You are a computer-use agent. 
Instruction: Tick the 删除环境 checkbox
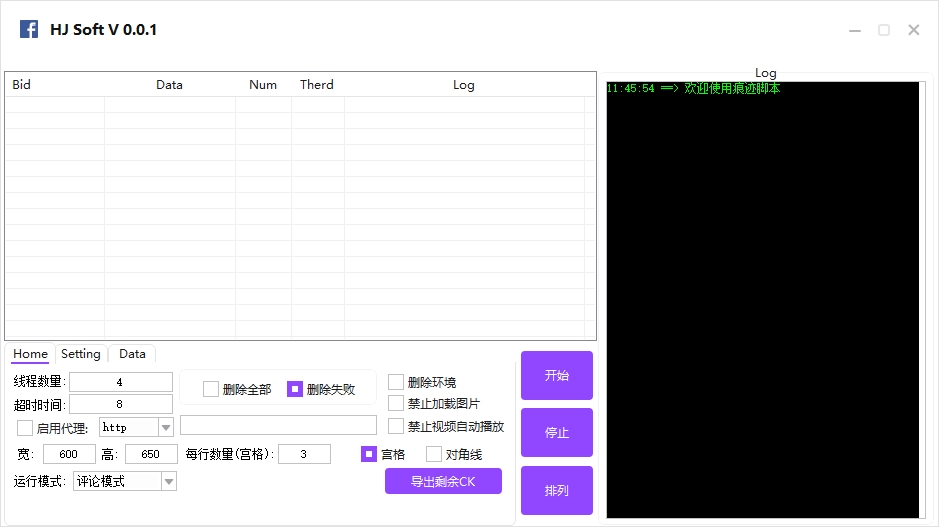coord(396,382)
